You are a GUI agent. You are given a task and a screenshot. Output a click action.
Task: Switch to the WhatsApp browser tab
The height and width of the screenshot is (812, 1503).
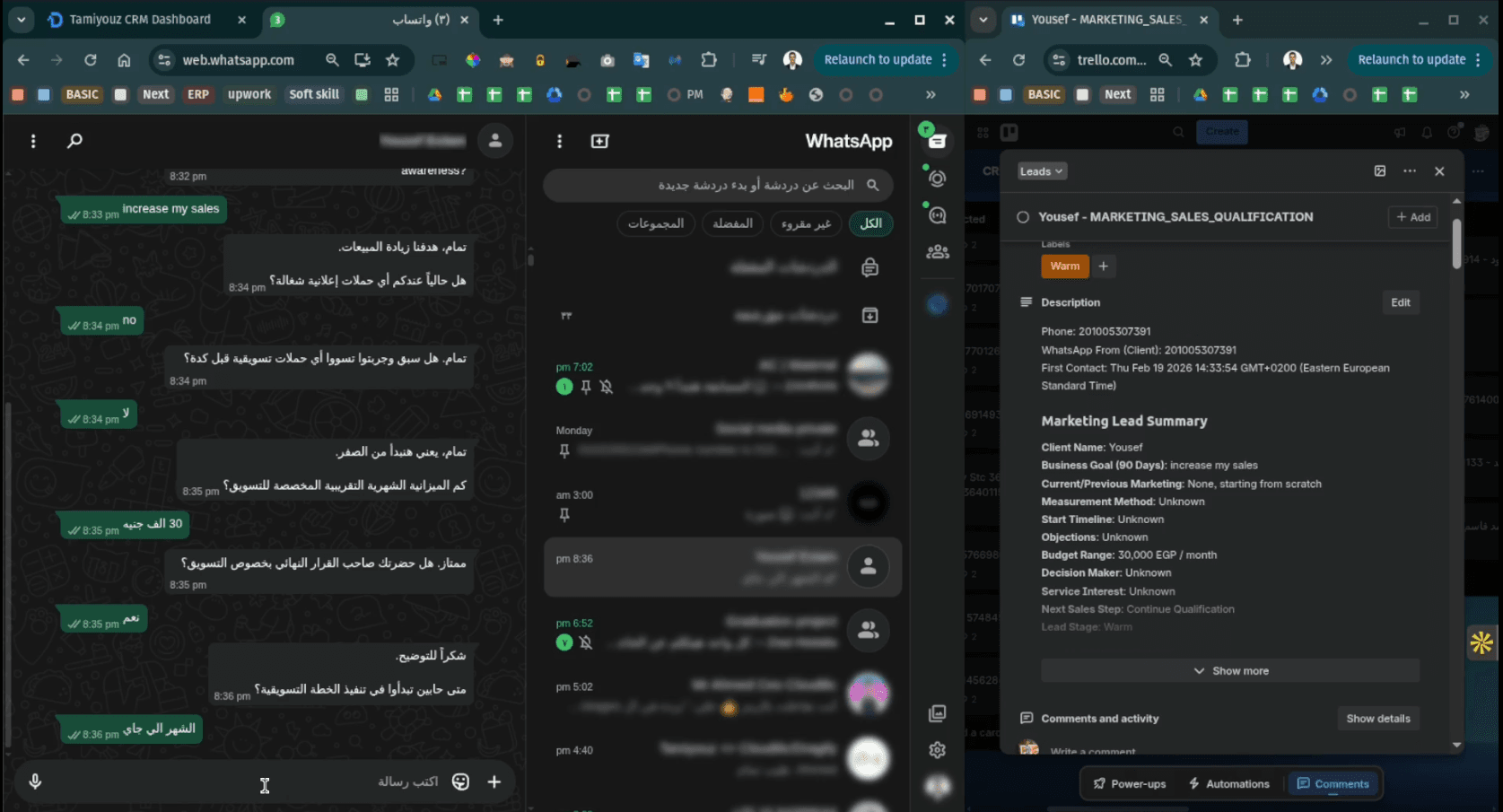(372, 20)
